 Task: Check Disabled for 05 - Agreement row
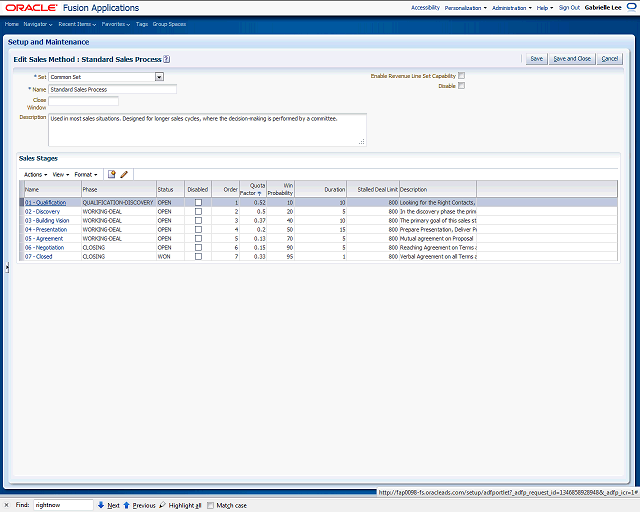coord(198,238)
